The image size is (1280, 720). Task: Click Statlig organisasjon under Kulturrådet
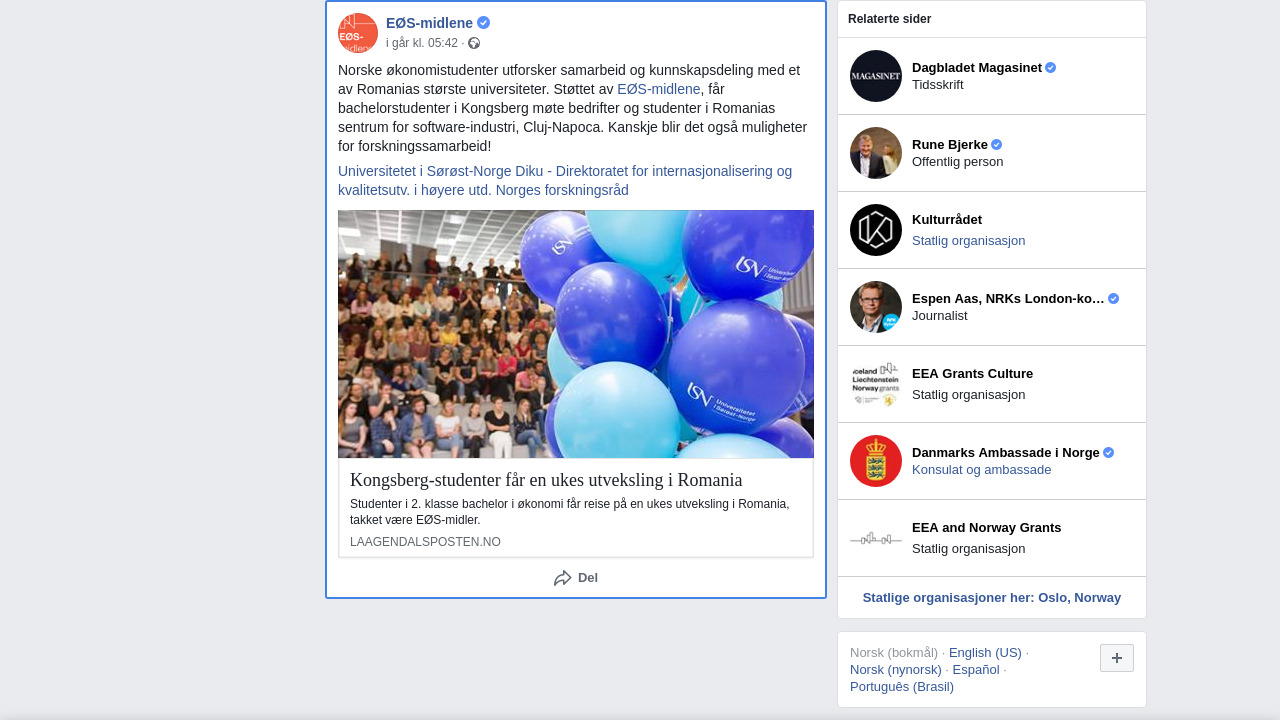tap(968, 241)
